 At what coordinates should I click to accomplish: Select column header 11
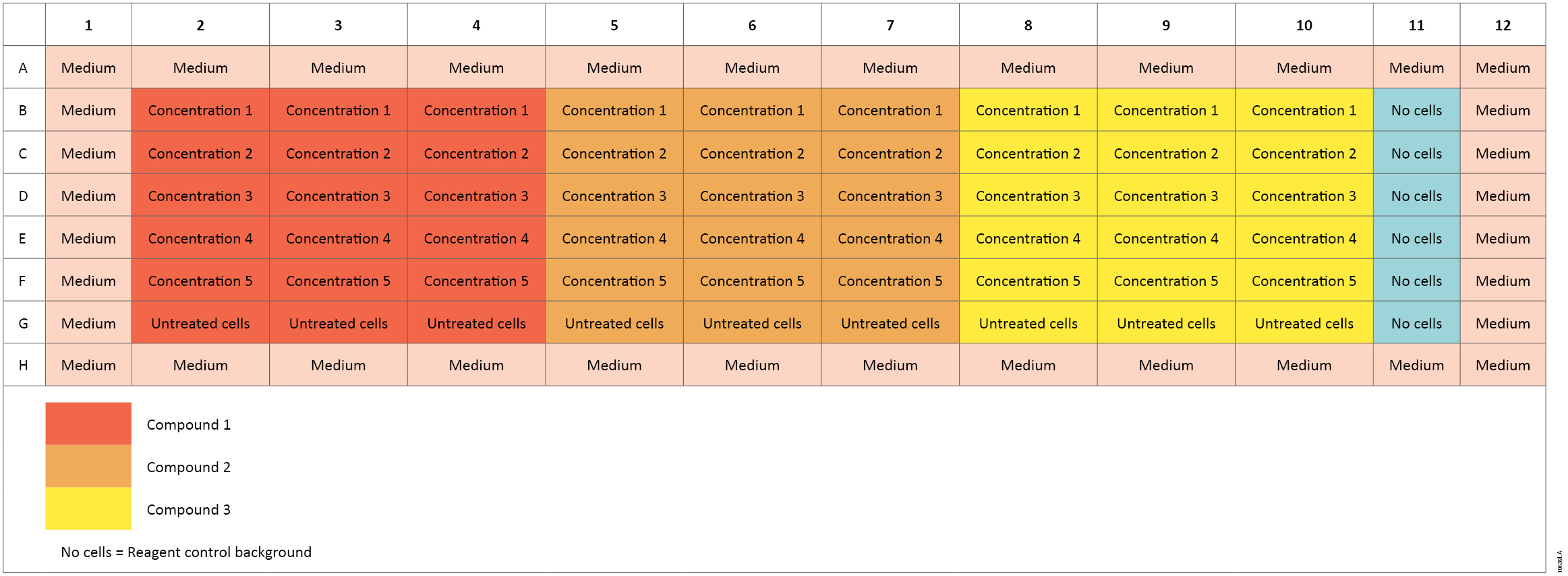coord(1416,25)
